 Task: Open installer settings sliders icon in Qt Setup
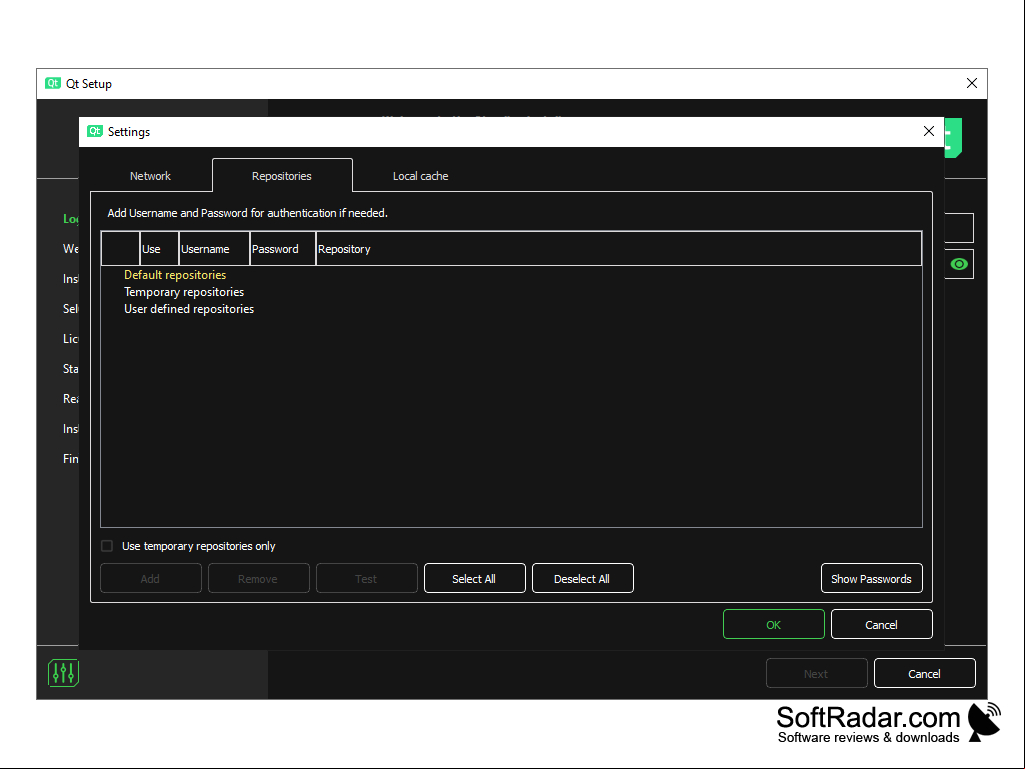click(x=63, y=673)
